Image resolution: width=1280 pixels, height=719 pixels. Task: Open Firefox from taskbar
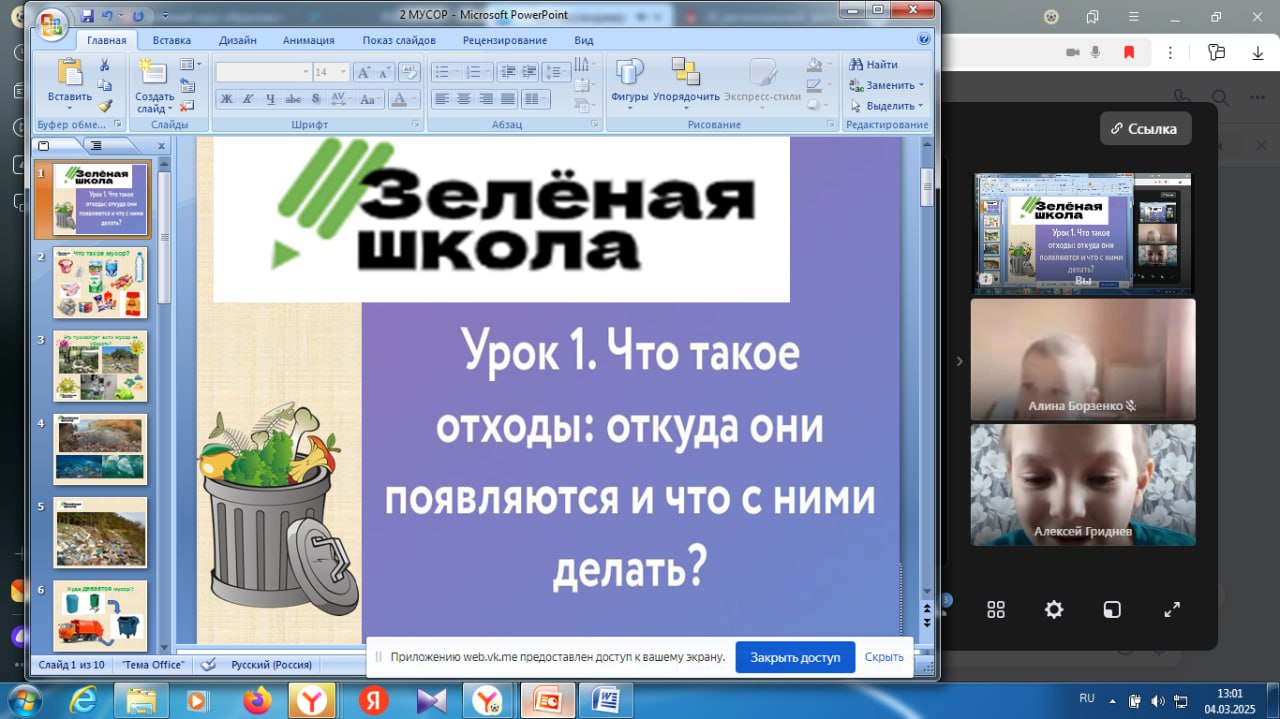258,699
